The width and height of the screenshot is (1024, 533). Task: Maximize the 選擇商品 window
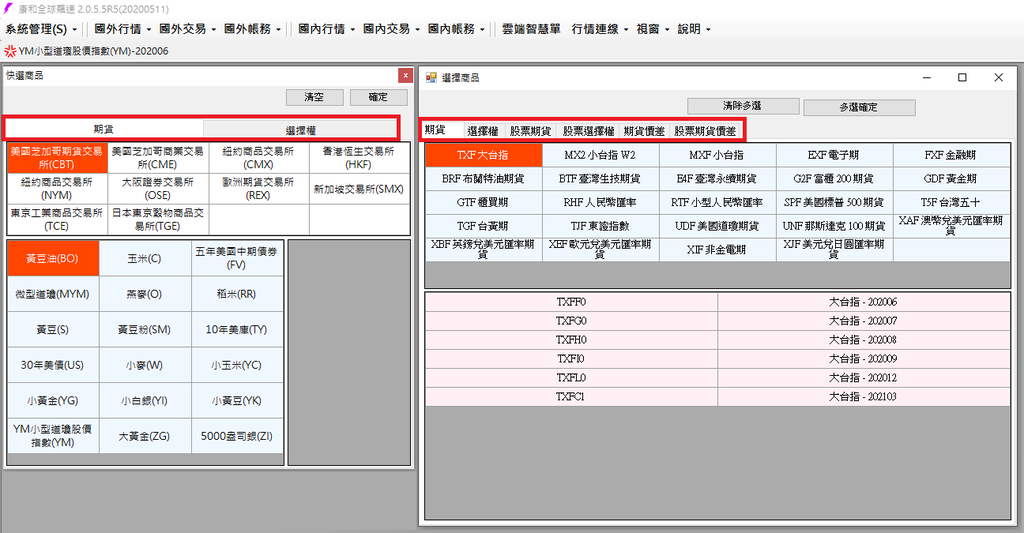[x=962, y=78]
